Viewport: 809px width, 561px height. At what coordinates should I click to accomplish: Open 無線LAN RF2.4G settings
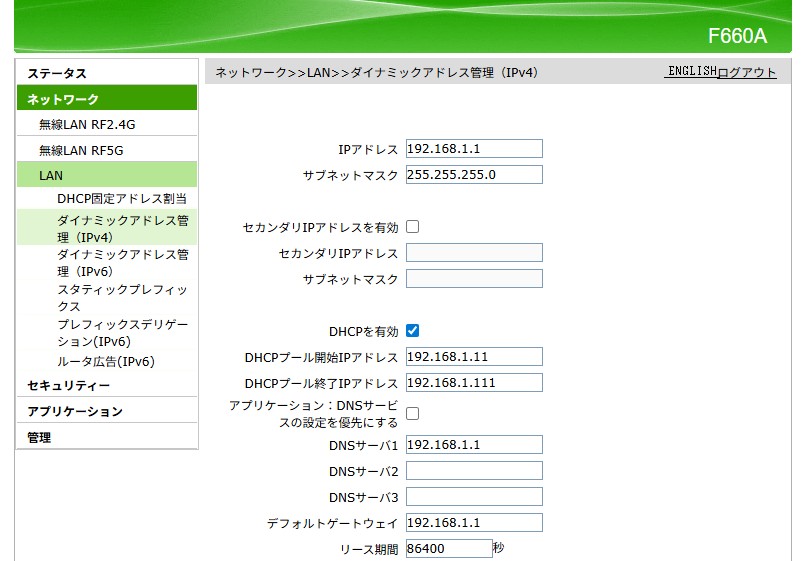click(87, 125)
